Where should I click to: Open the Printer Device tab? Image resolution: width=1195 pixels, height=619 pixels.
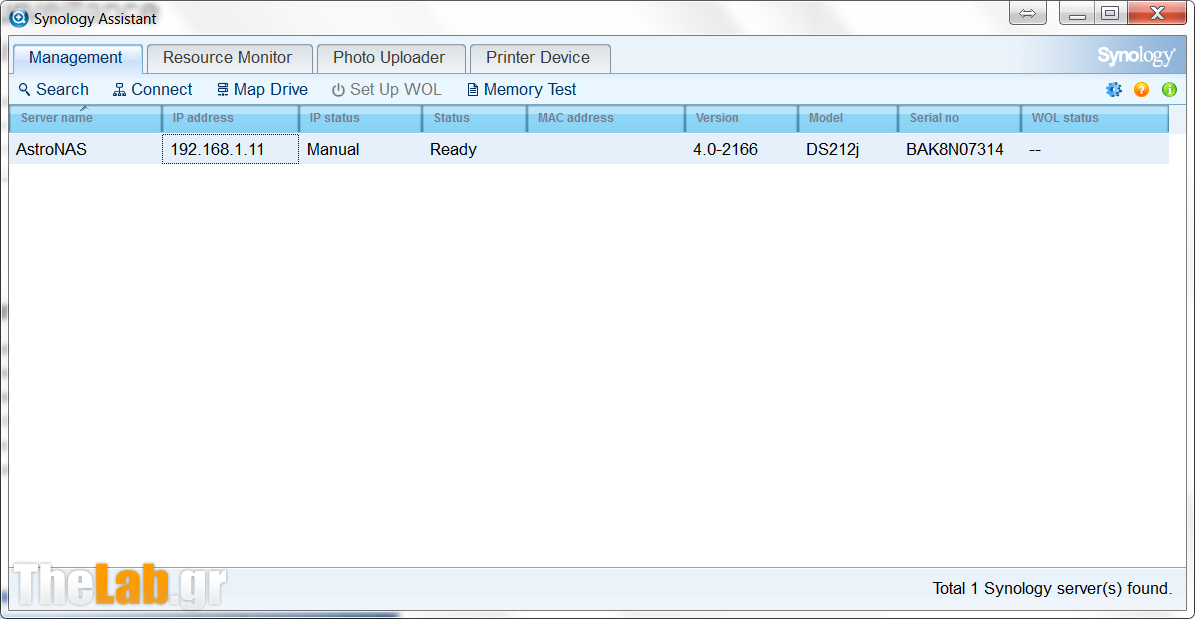pos(538,58)
